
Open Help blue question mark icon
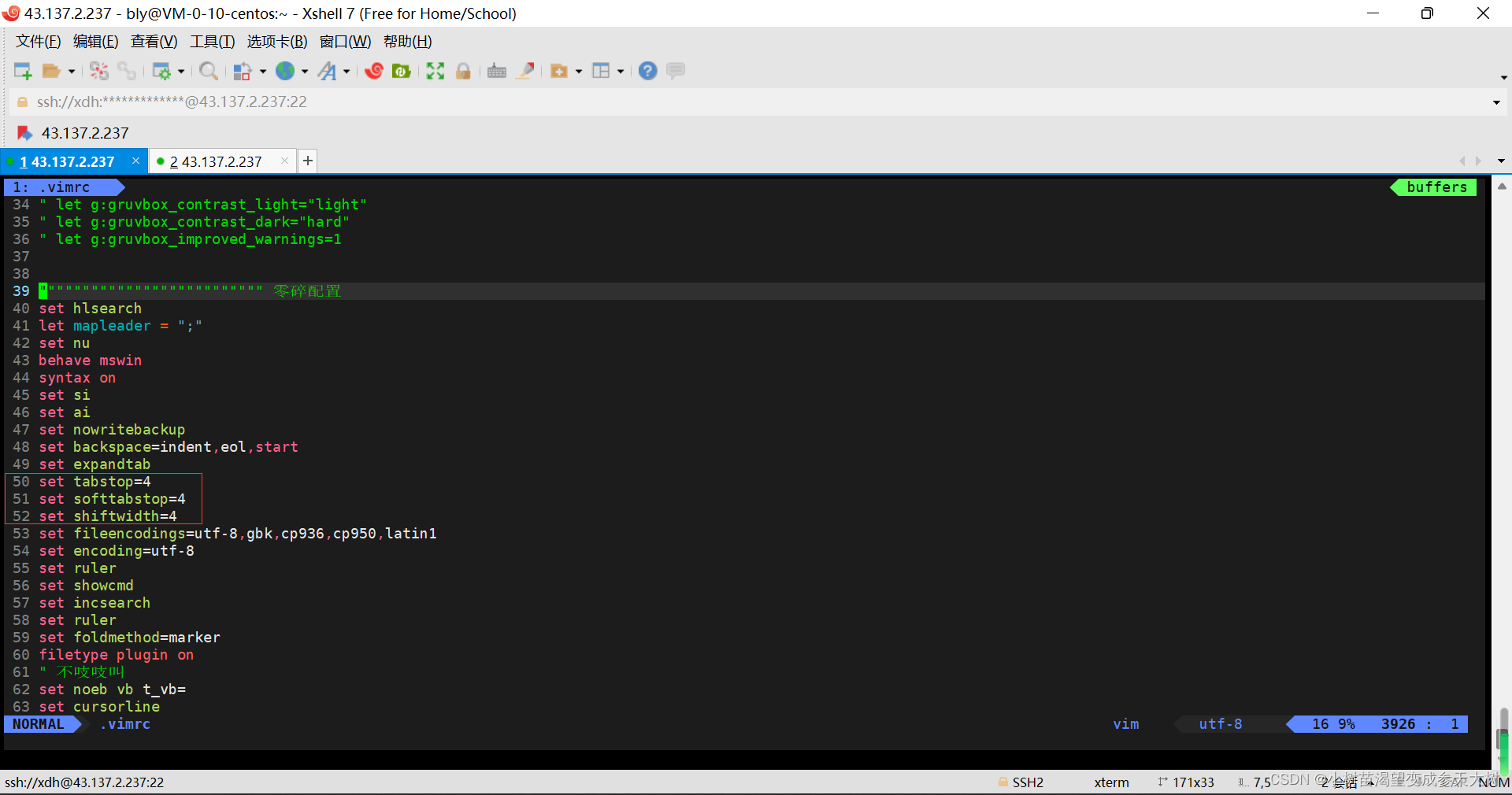tap(648, 71)
